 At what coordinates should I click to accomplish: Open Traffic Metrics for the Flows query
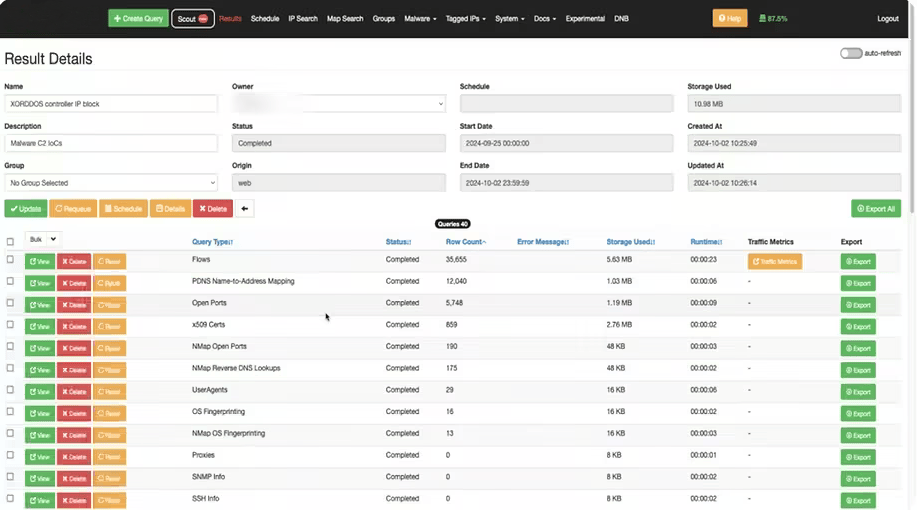pos(774,261)
